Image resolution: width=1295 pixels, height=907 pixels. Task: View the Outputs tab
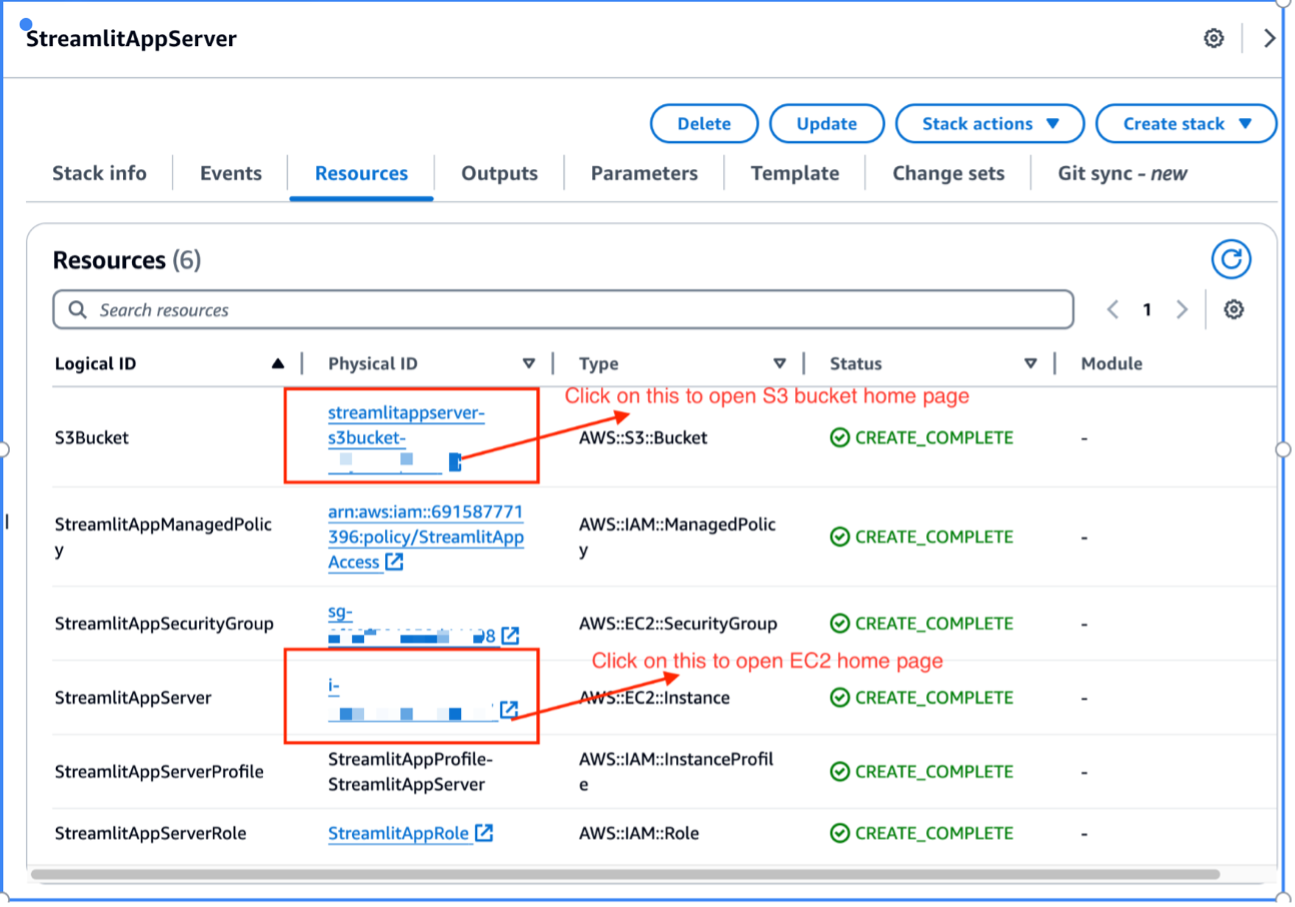(x=499, y=173)
